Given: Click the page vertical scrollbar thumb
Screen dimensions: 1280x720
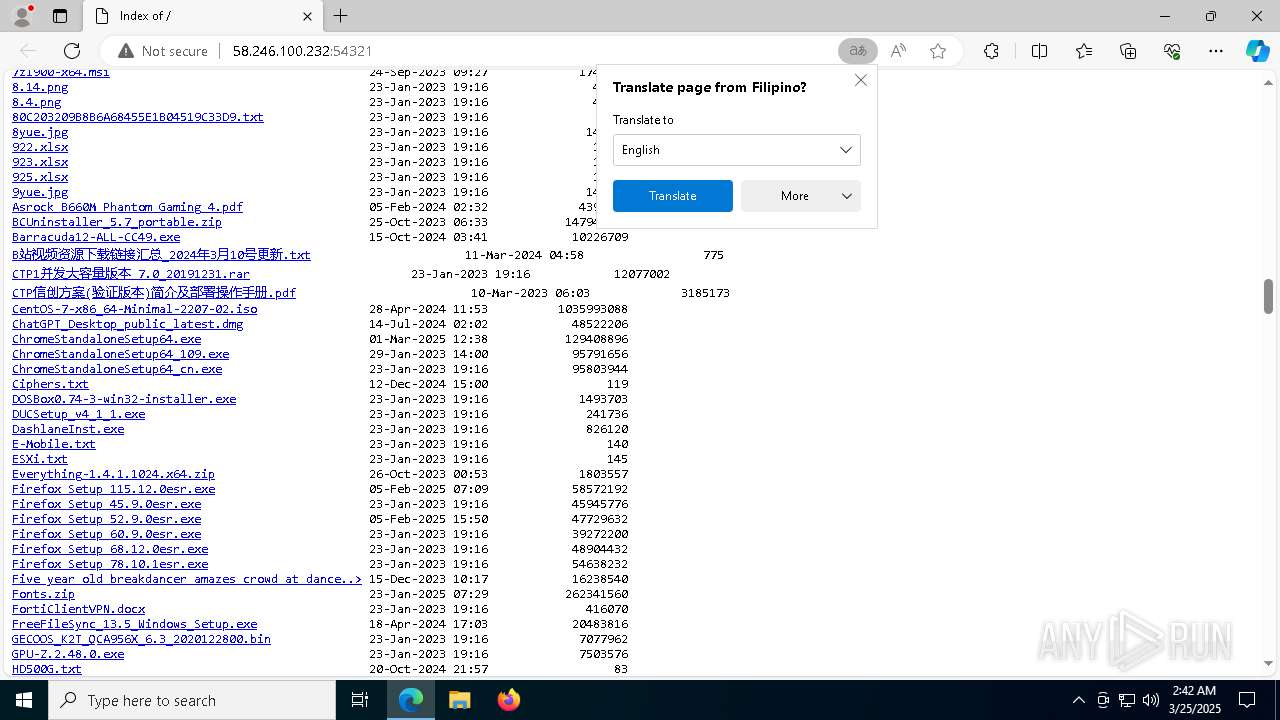Looking at the screenshot, I should pyautogui.click(x=1269, y=297).
